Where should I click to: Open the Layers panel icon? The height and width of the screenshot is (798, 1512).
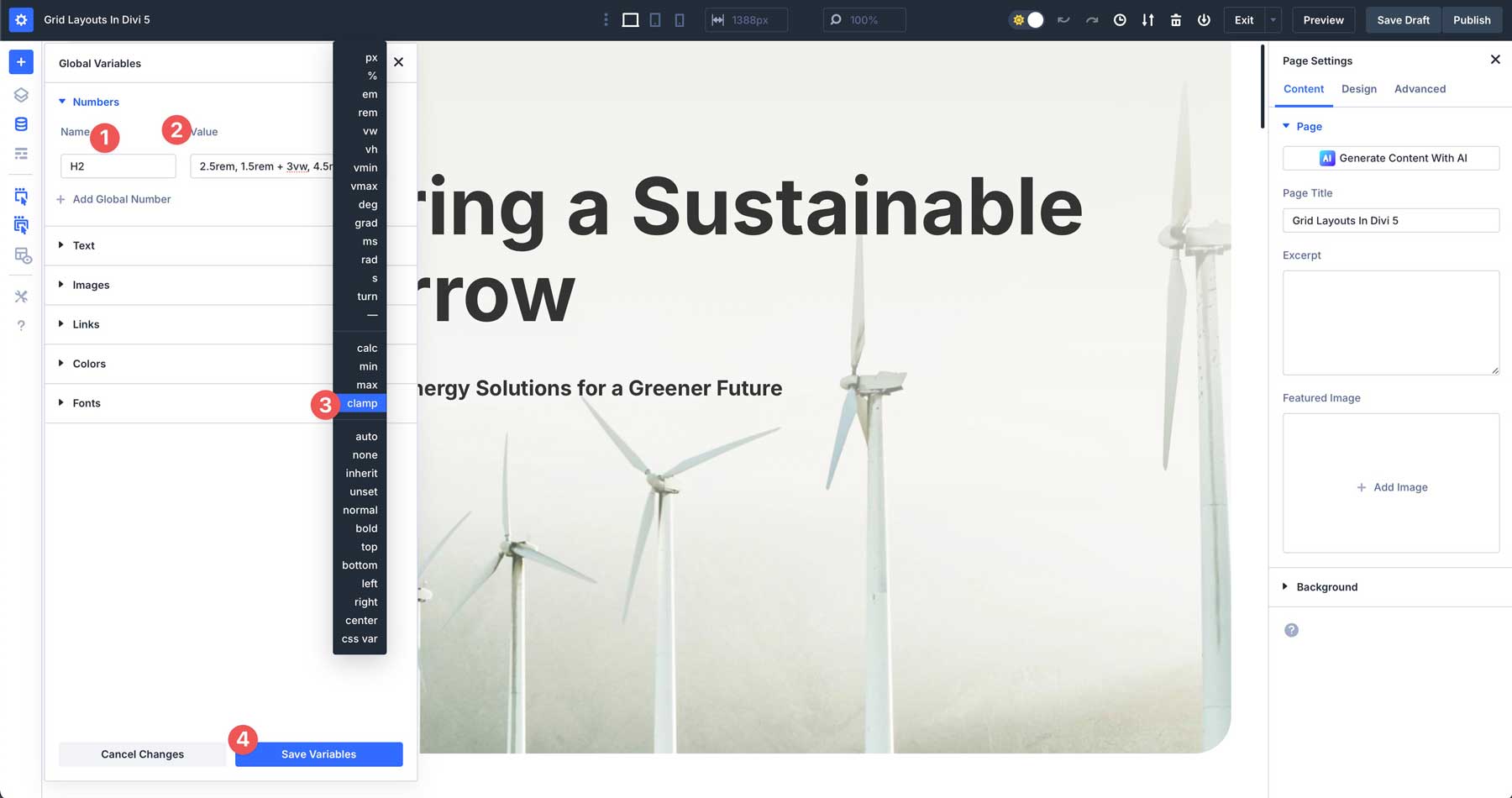(21, 95)
